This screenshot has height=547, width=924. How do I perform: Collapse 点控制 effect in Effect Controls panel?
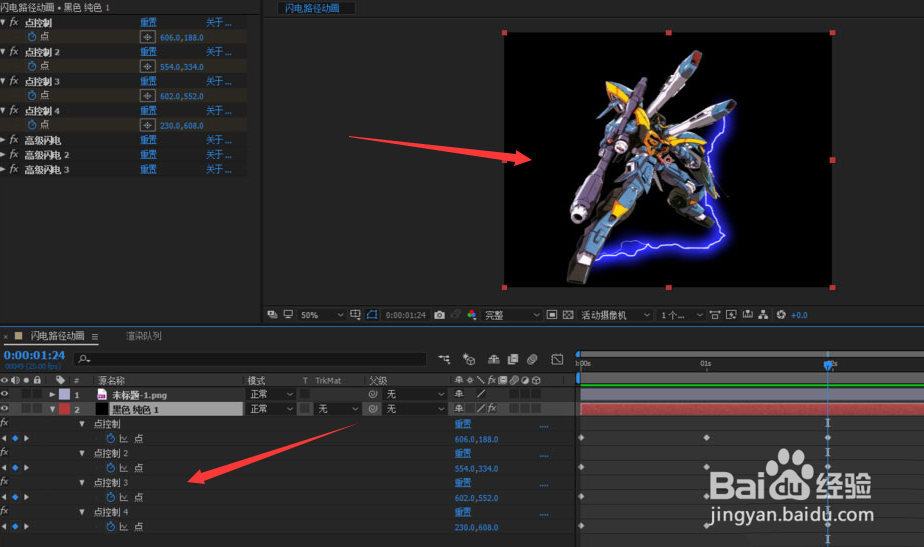point(3,22)
